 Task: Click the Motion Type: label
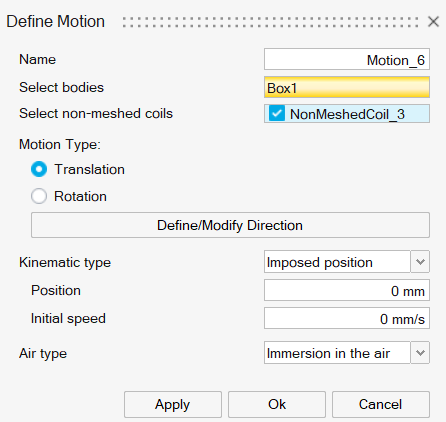pos(60,144)
